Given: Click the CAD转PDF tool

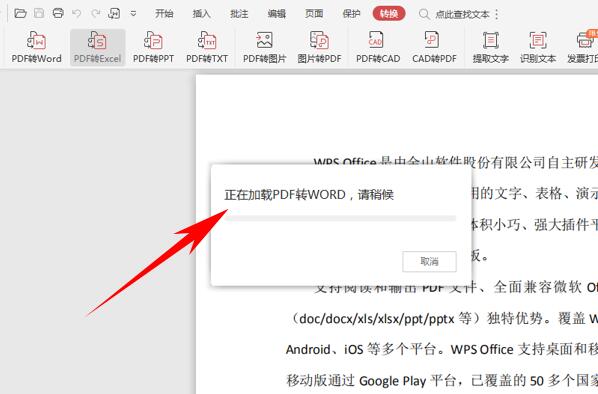Looking at the screenshot, I should pyautogui.click(x=434, y=47).
